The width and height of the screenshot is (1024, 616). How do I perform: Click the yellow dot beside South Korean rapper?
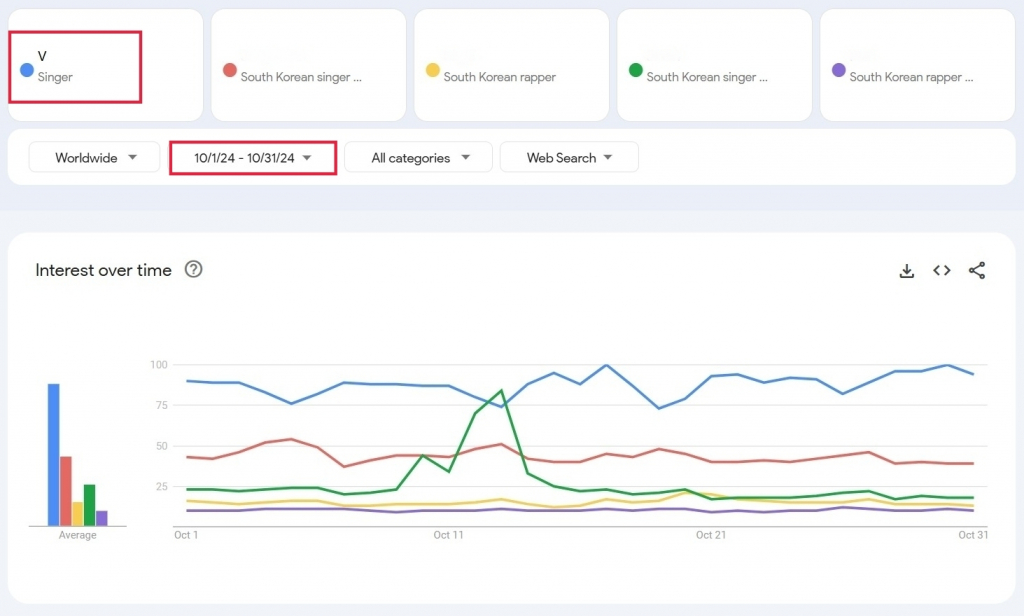(433, 70)
